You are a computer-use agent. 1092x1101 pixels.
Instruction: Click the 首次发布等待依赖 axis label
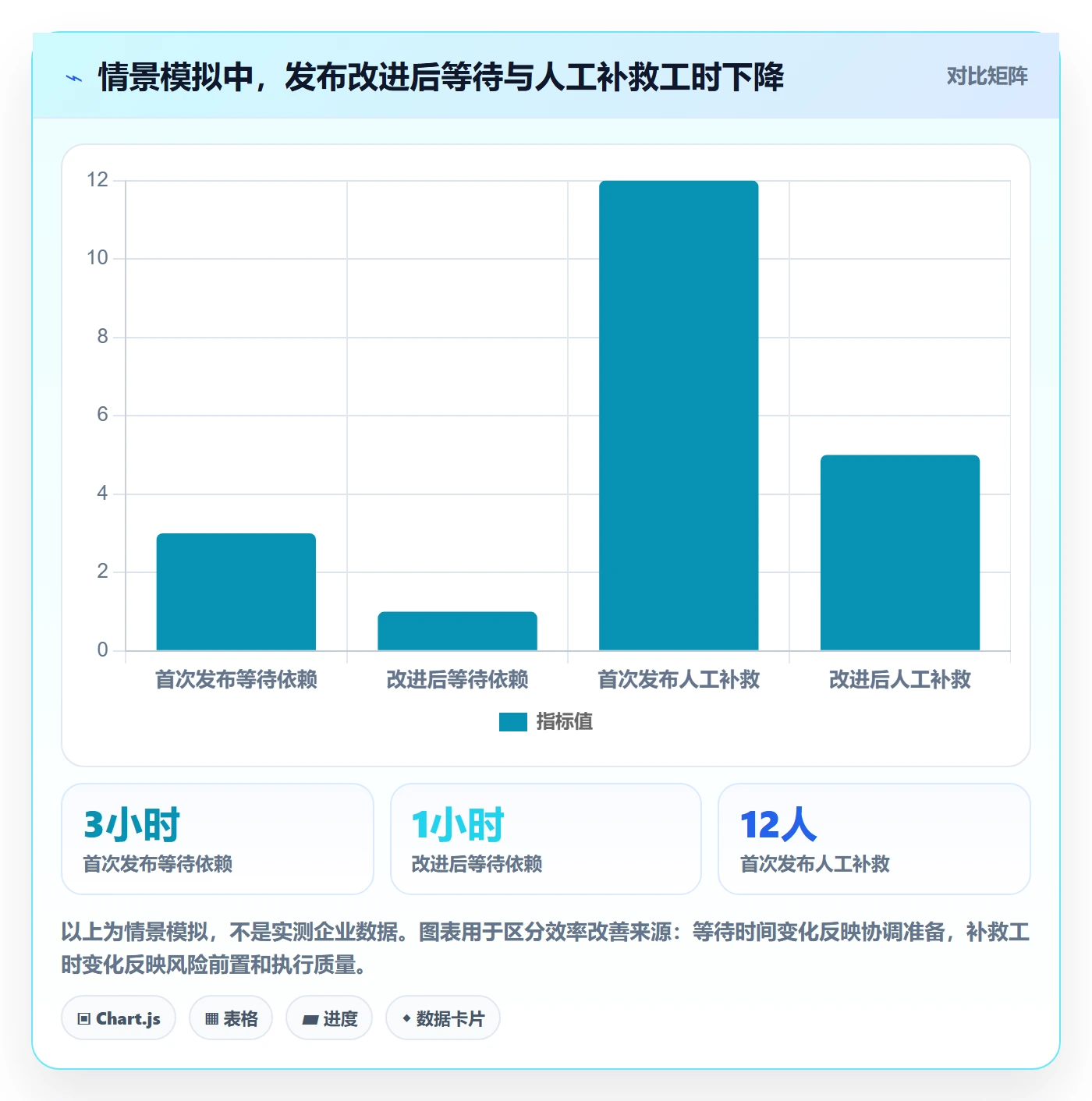236,680
